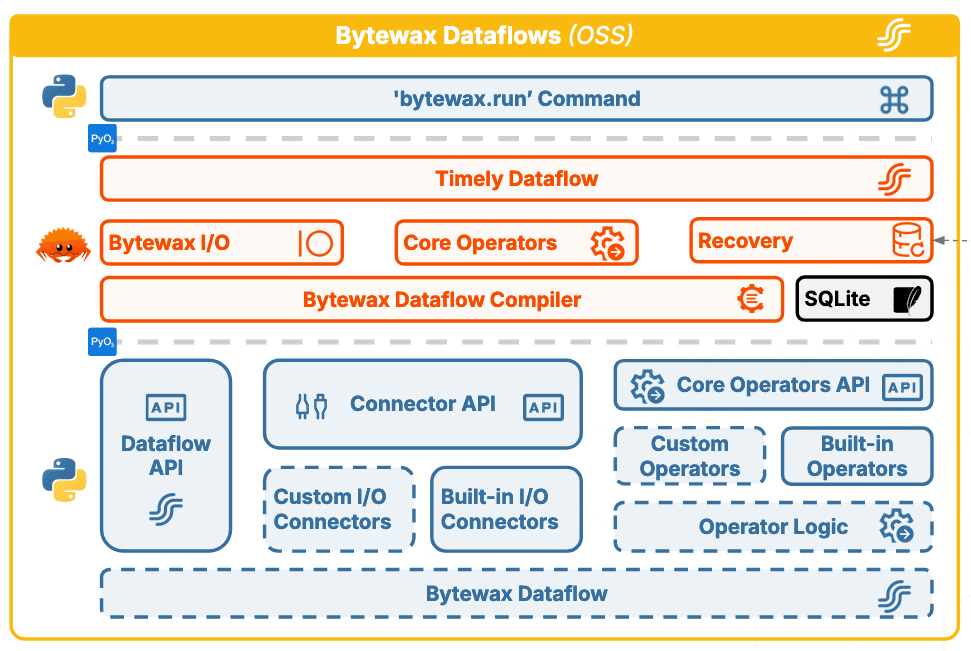971x651 pixels.
Task: Click the Bytewax logo in the header
Action: click(x=893, y=35)
